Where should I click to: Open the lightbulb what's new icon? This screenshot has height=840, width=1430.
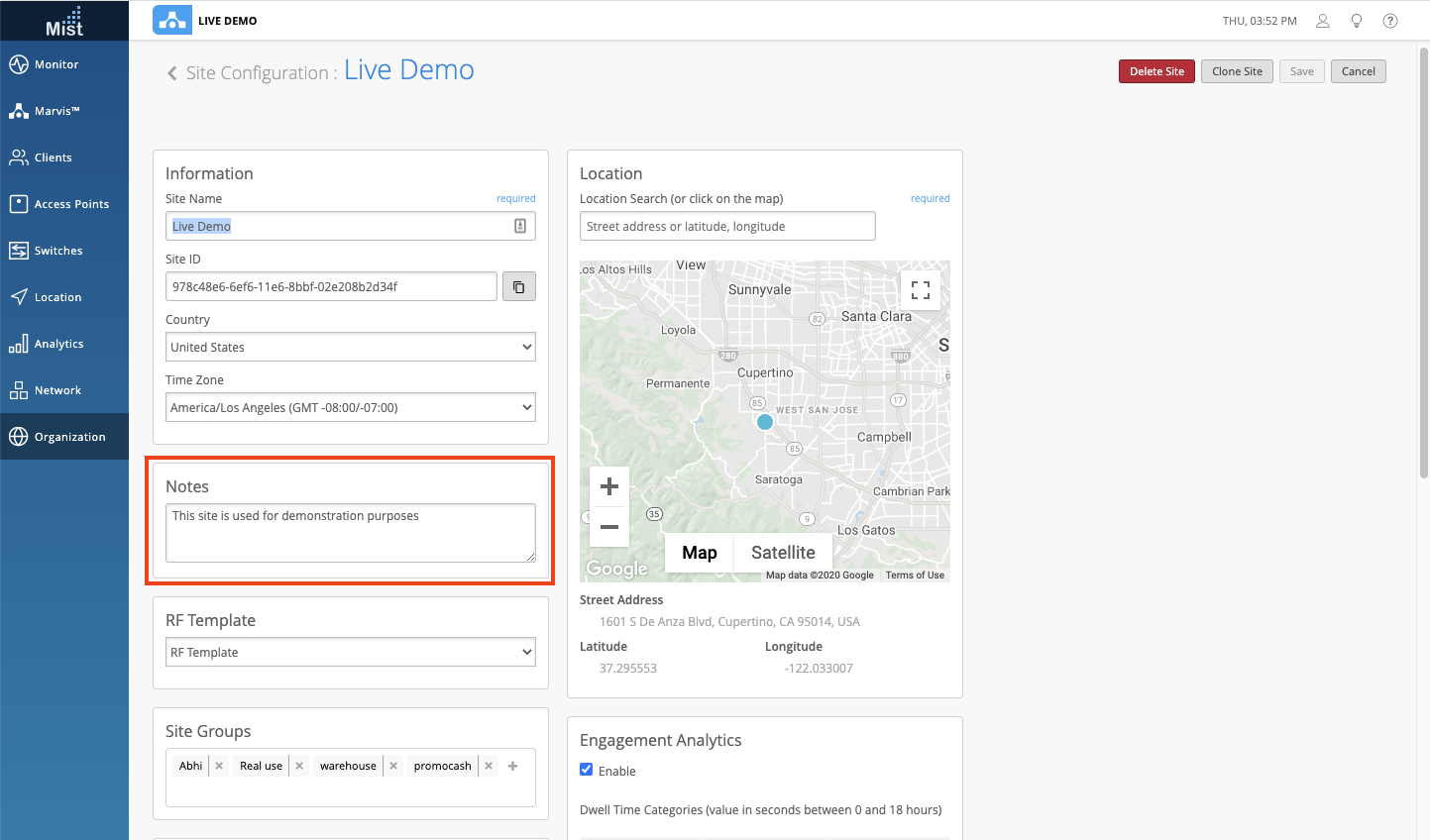[x=1357, y=21]
